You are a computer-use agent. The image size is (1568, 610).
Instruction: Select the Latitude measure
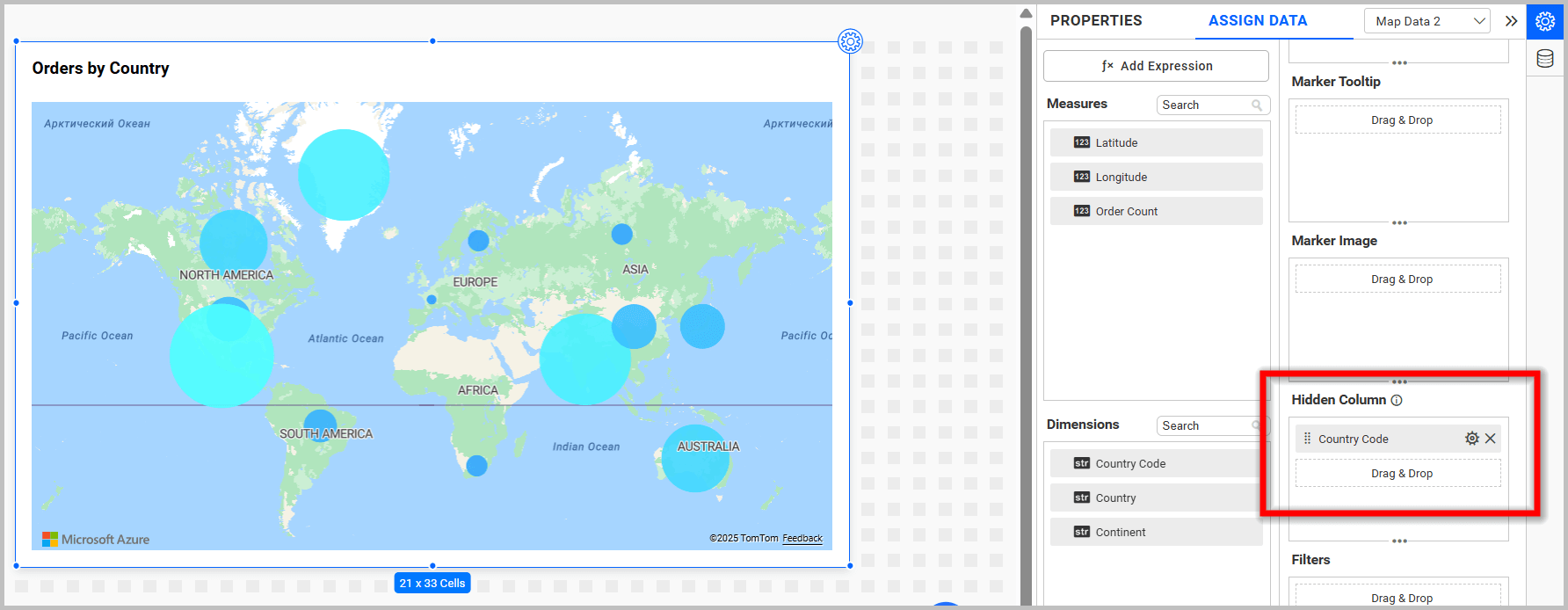point(1156,142)
